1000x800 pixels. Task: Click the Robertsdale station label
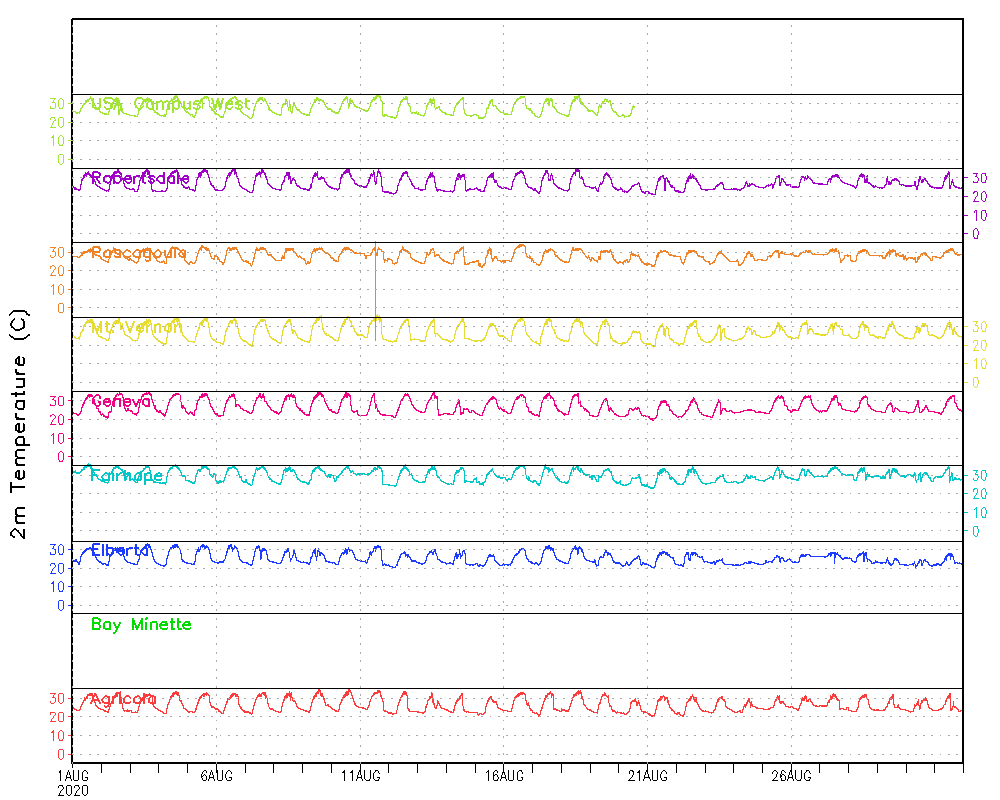[x=140, y=178]
